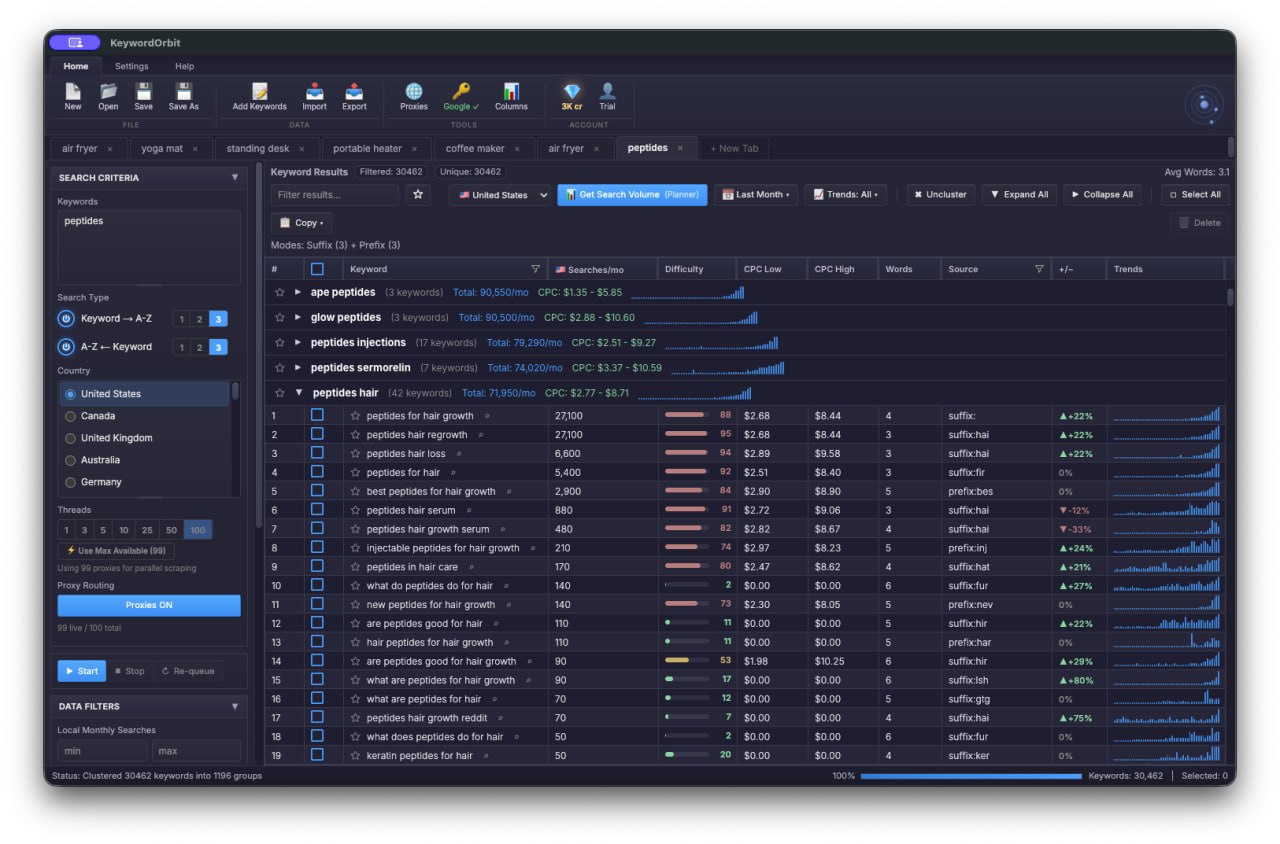Click the Get Search Volume button

tap(632, 195)
